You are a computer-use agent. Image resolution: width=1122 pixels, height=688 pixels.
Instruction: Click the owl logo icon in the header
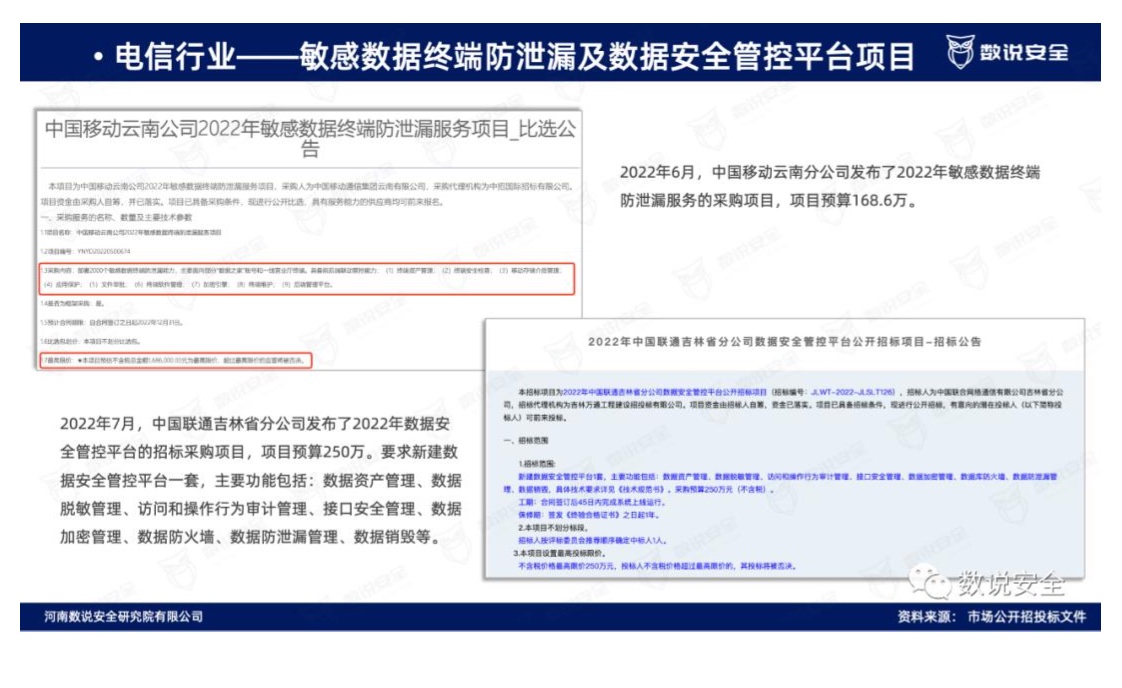point(960,52)
